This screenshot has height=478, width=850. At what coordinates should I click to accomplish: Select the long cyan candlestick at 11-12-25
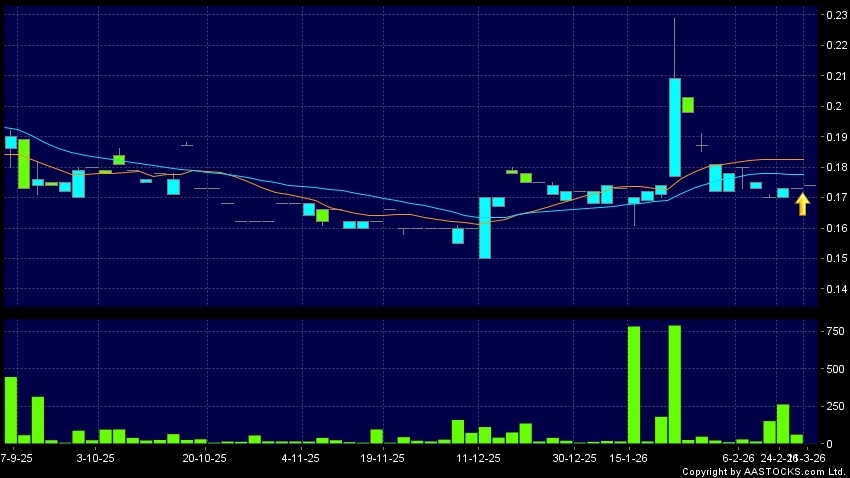tap(485, 228)
